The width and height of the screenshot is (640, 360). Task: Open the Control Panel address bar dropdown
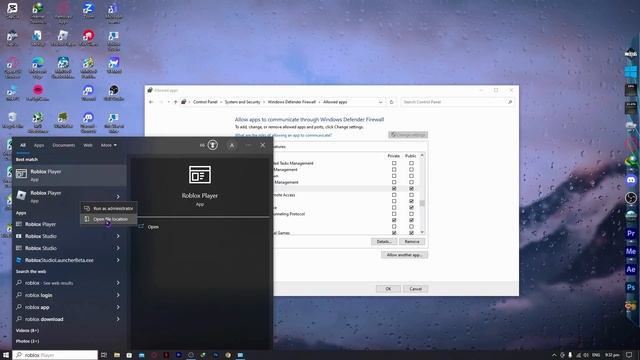(x=380, y=102)
